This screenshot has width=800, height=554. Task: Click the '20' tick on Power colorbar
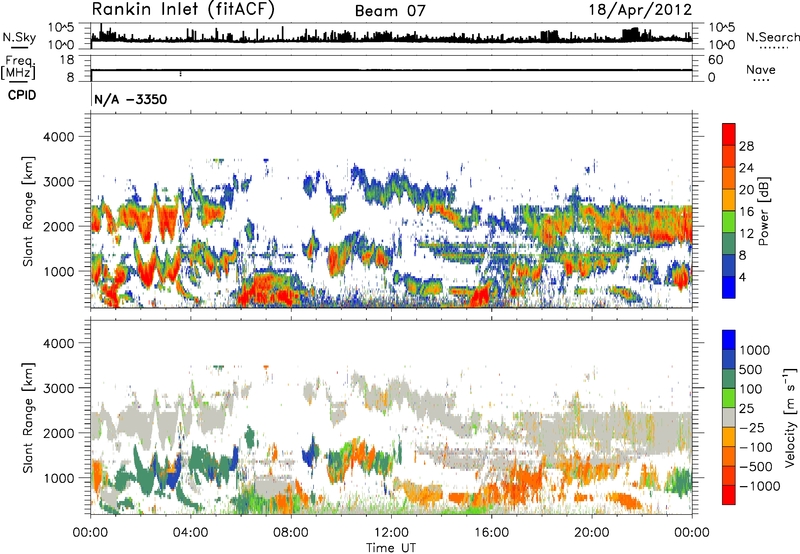click(x=746, y=190)
